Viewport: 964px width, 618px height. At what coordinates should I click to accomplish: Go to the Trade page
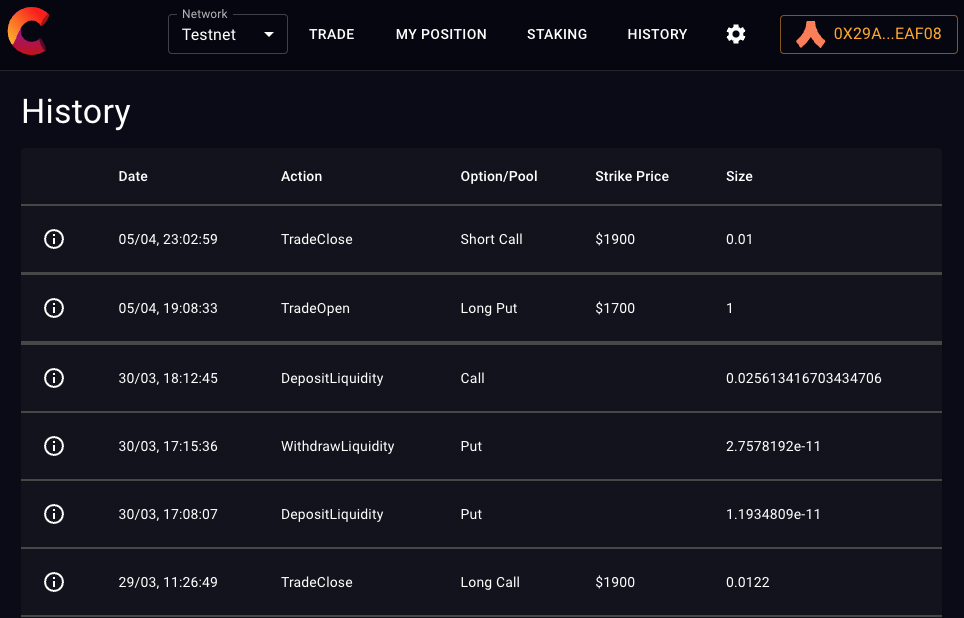coord(331,34)
